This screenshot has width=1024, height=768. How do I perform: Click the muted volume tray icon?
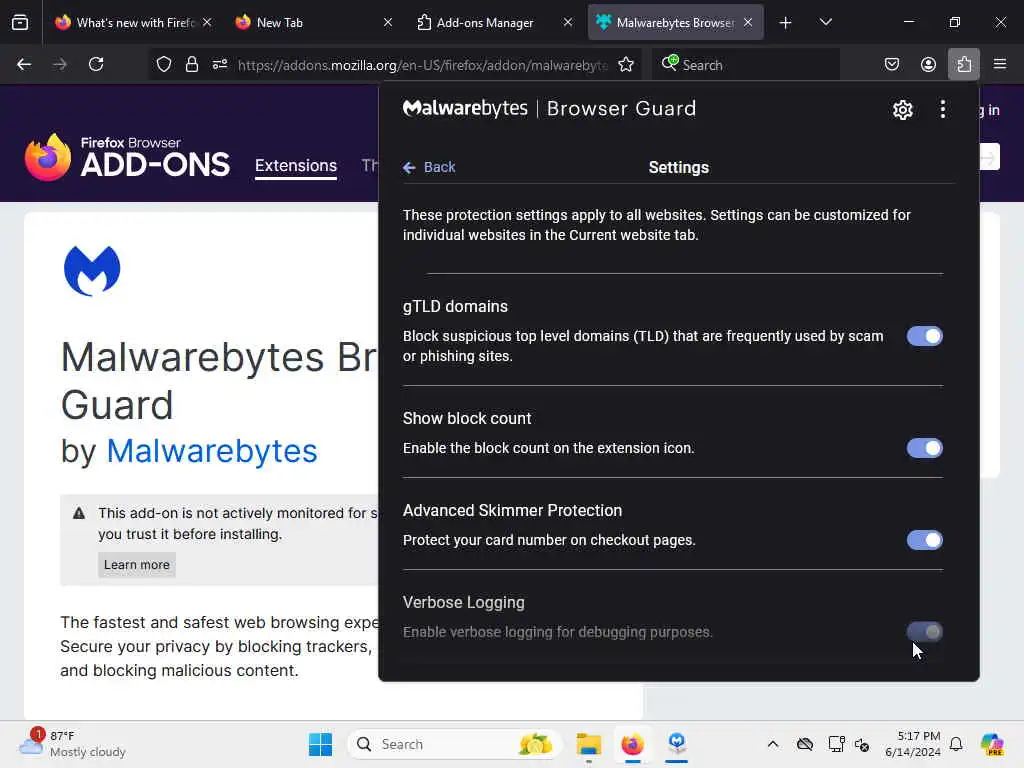pos(862,744)
